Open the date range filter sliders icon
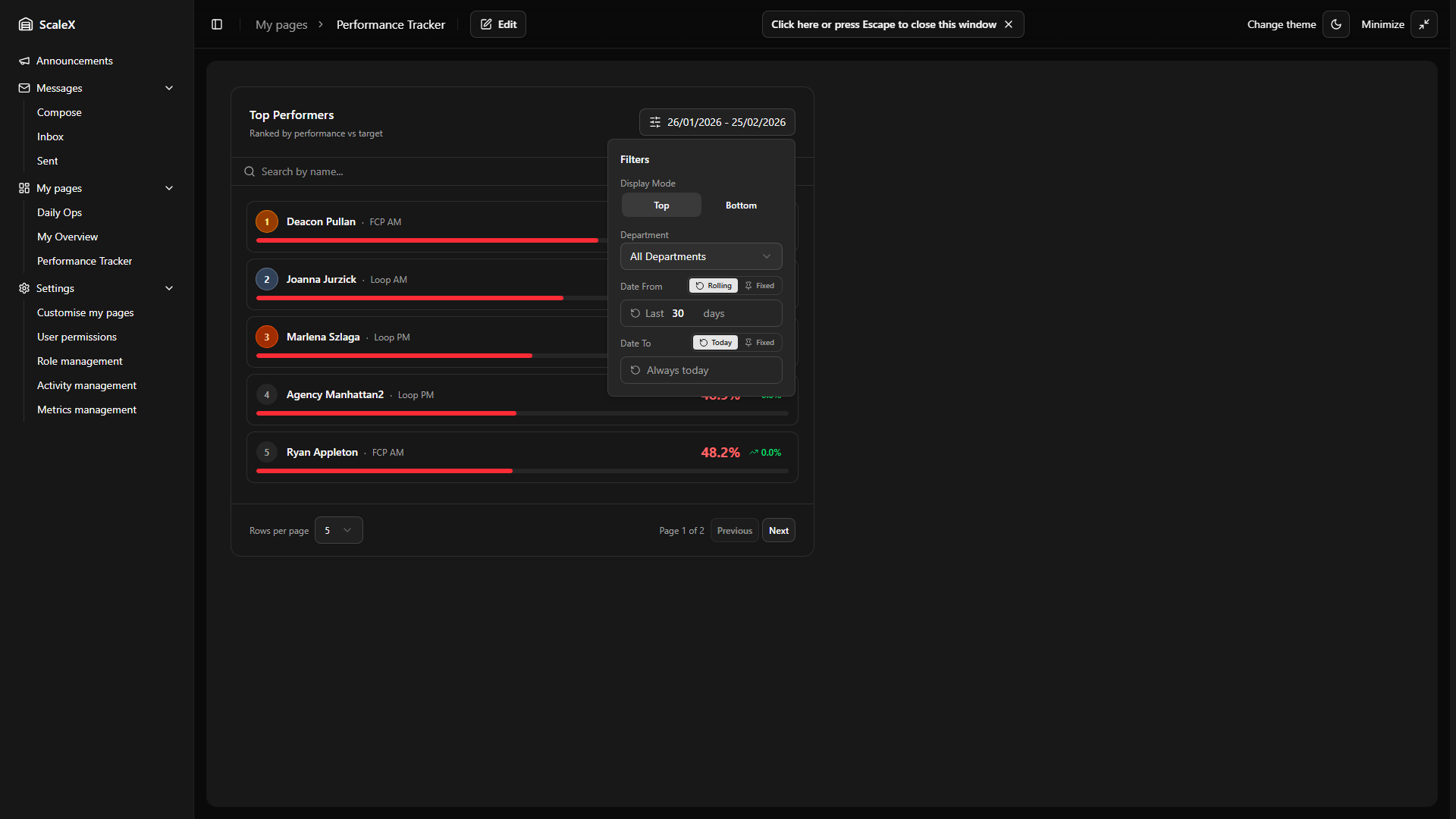 [655, 122]
